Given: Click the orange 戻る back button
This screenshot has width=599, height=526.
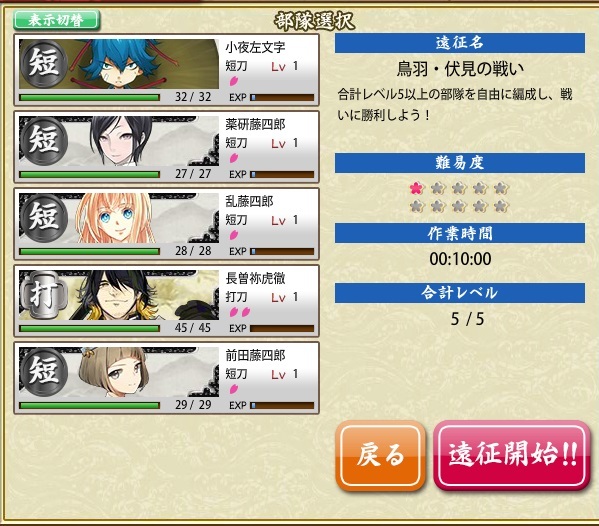Looking at the screenshot, I should click(381, 455).
